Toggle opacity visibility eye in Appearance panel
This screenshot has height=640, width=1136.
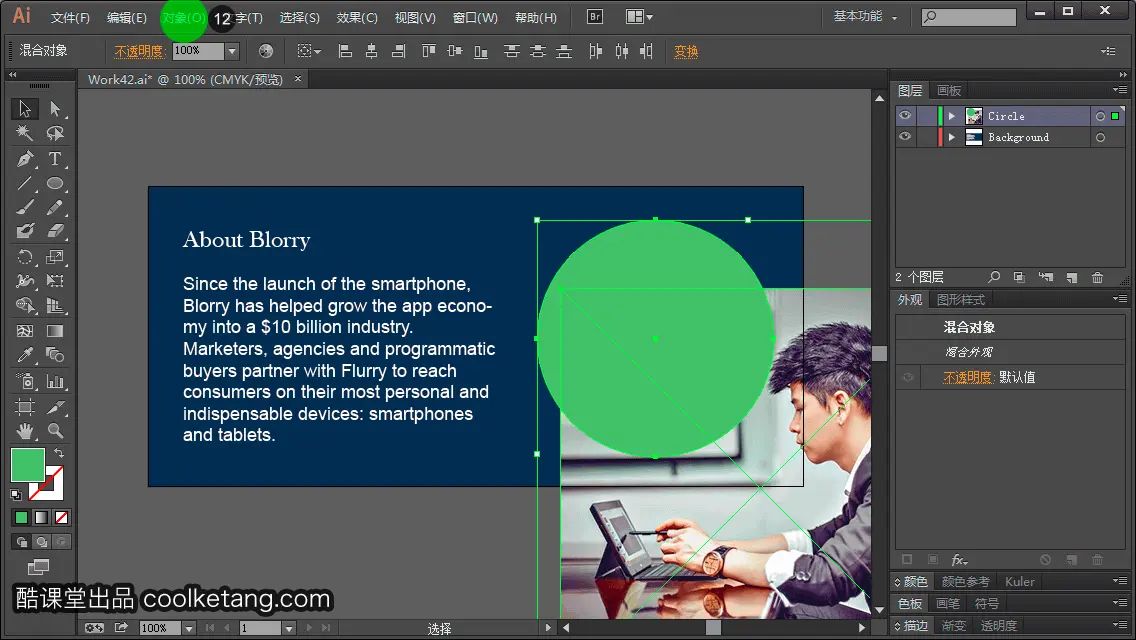908,377
